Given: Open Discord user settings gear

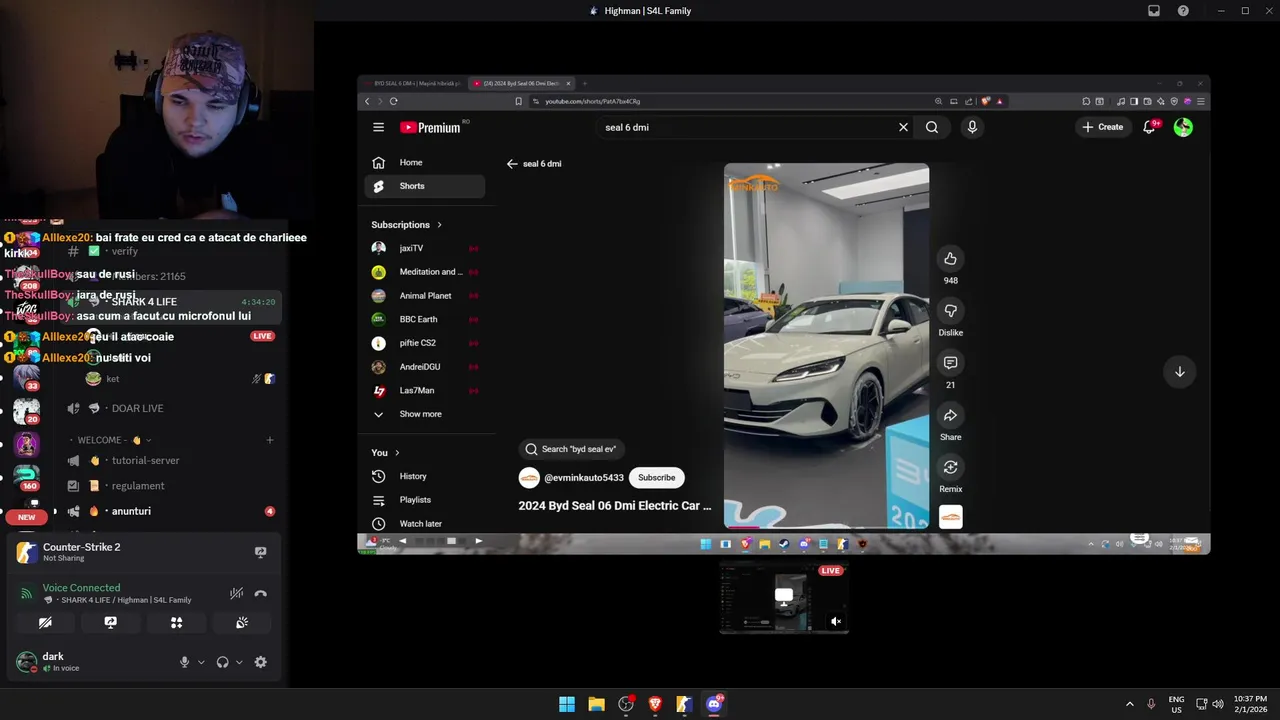Looking at the screenshot, I should [261, 662].
